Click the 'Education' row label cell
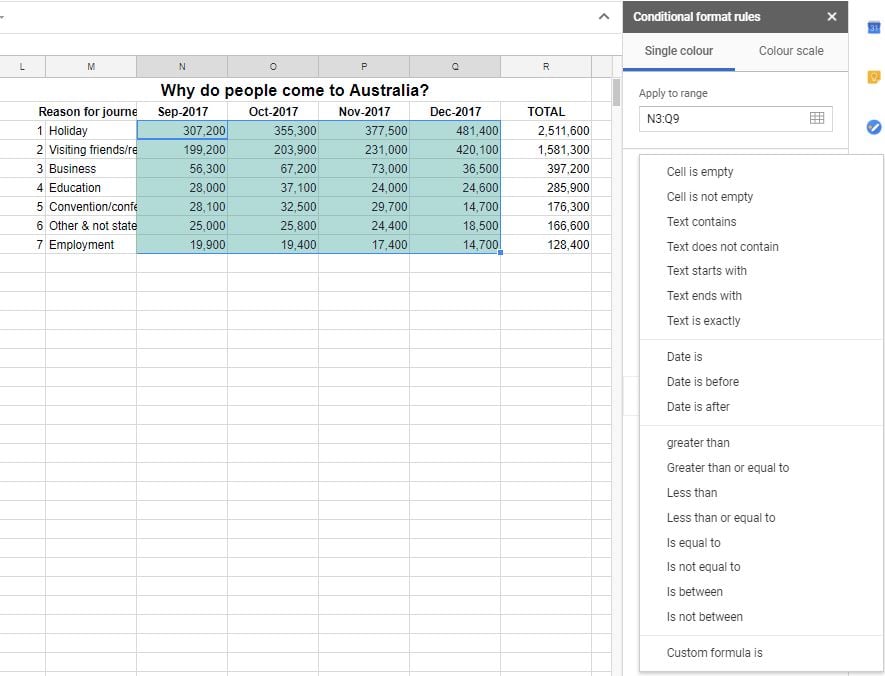 coord(91,188)
